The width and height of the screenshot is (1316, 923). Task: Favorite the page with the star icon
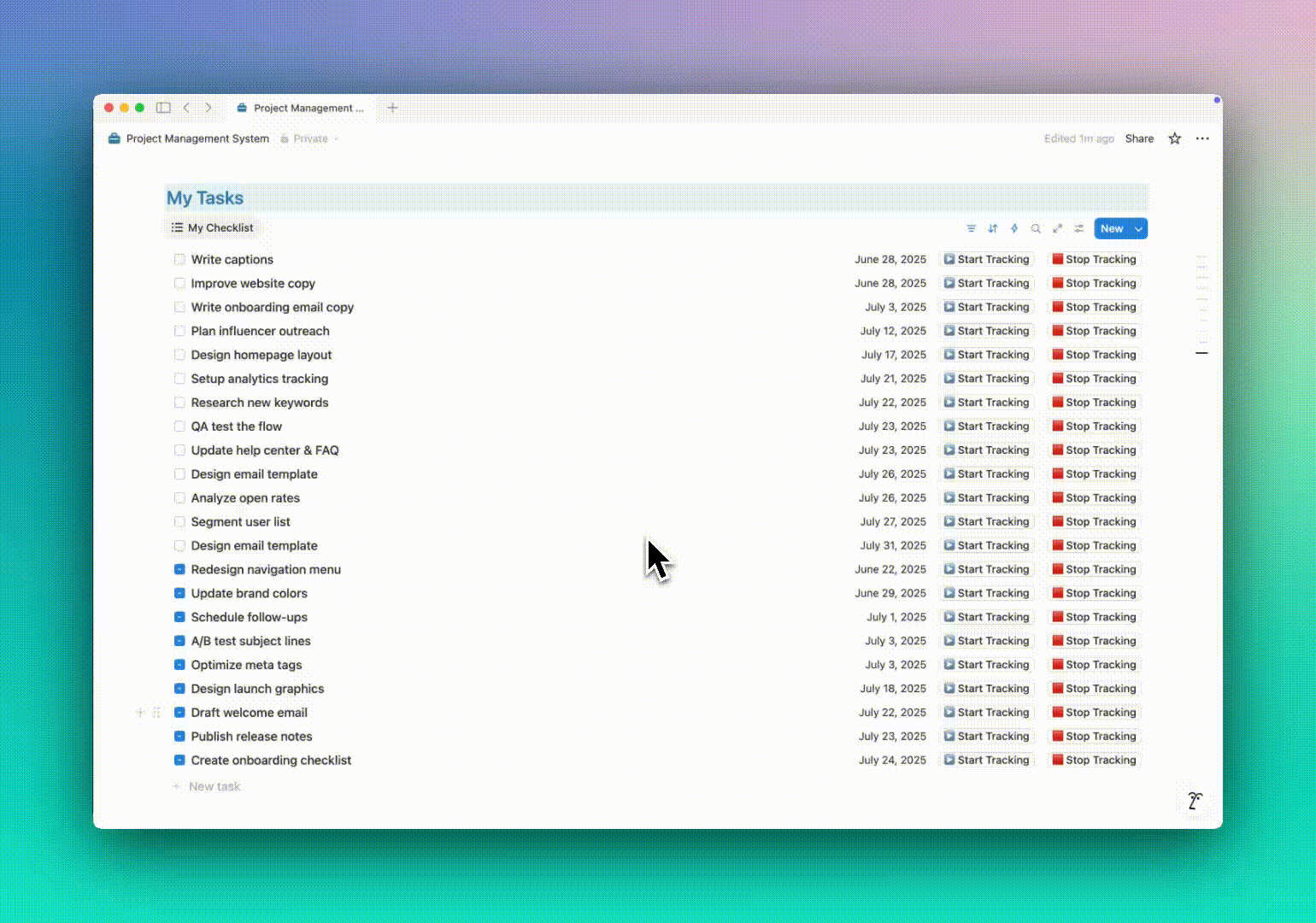1175,138
